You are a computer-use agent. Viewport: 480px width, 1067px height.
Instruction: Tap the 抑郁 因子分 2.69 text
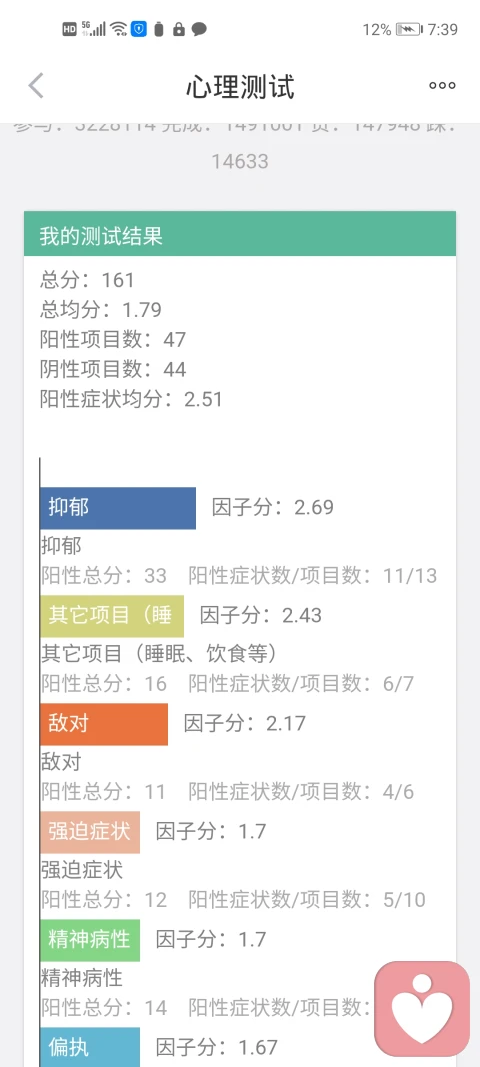coord(272,507)
